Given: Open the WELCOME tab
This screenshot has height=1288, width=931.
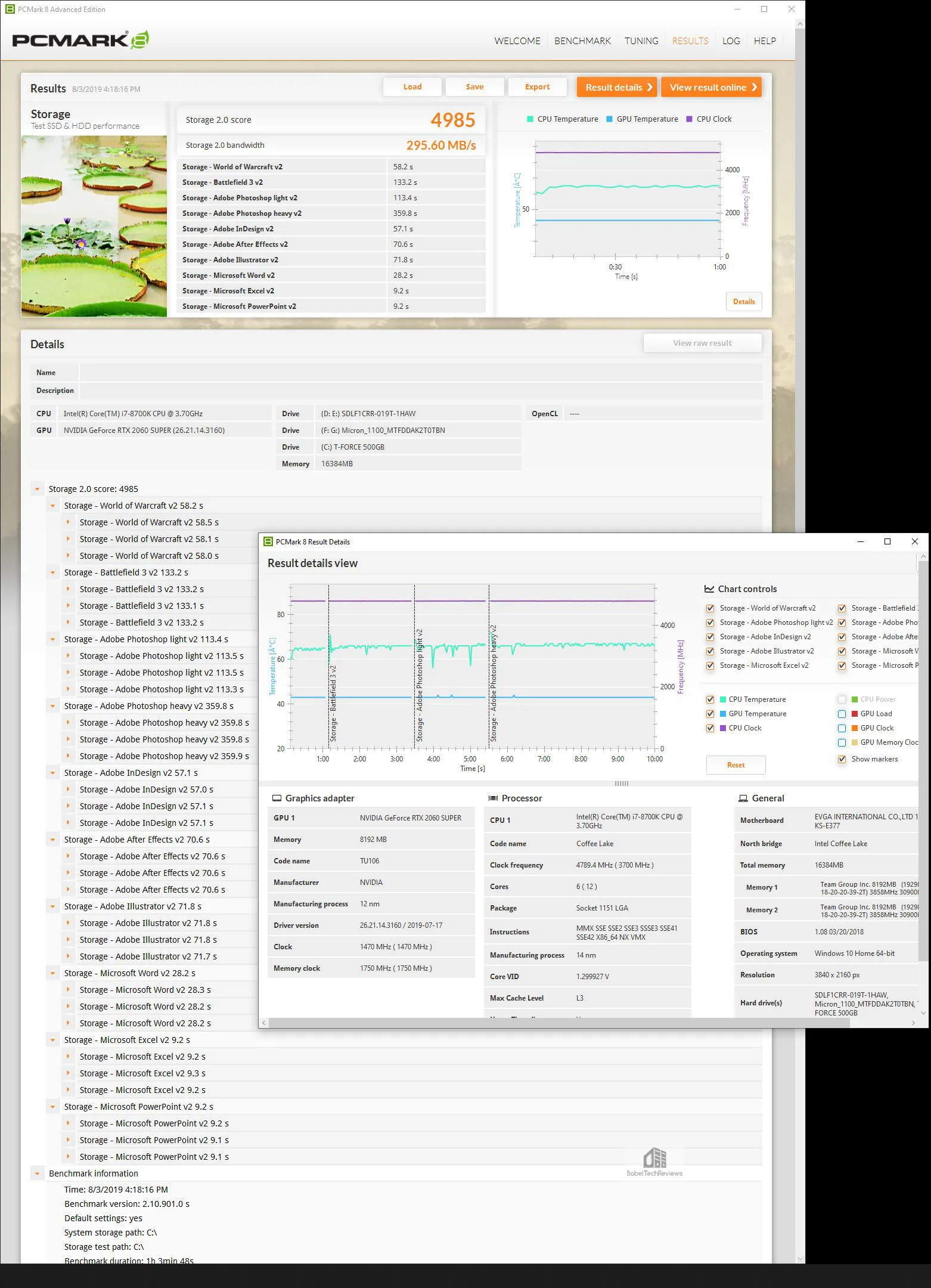Looking at the screenshot, I should coord(517,41).
